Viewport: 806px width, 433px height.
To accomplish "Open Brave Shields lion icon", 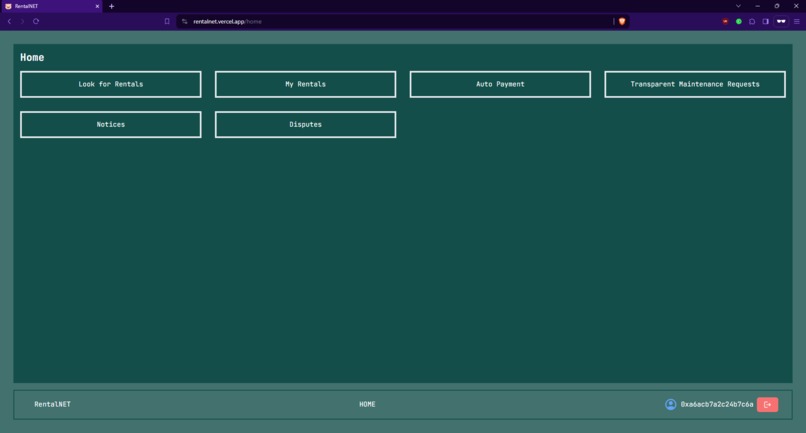I will pyautogui.click(x=622, y=22).
